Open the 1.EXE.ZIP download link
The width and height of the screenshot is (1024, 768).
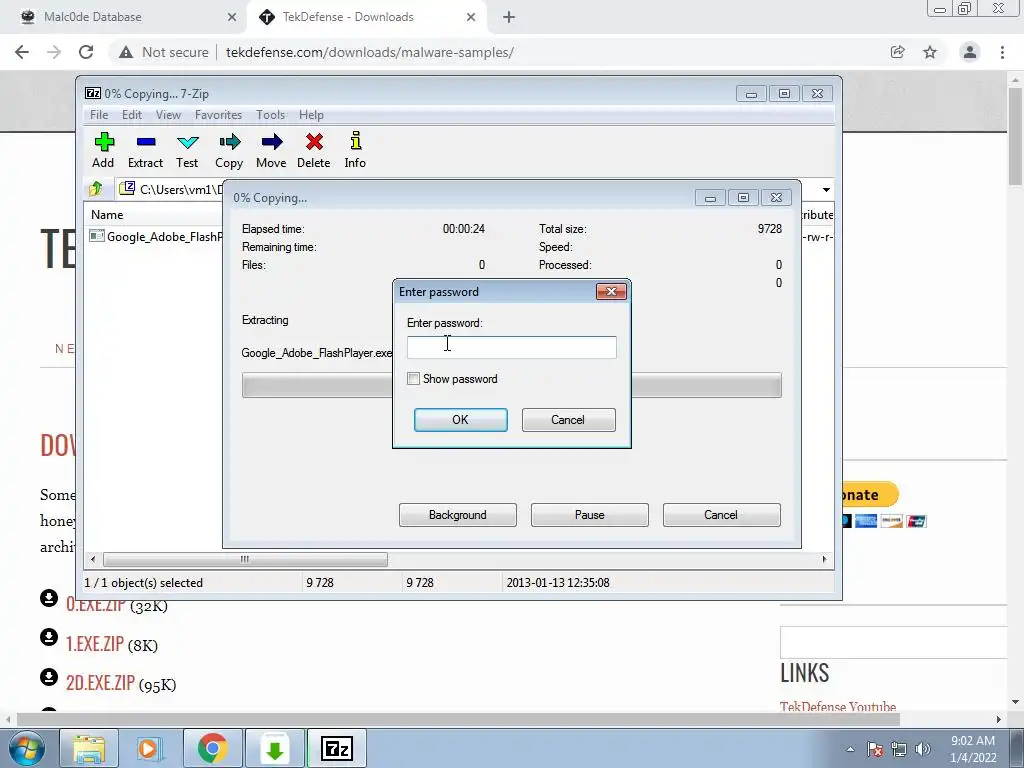coord(95,644)
